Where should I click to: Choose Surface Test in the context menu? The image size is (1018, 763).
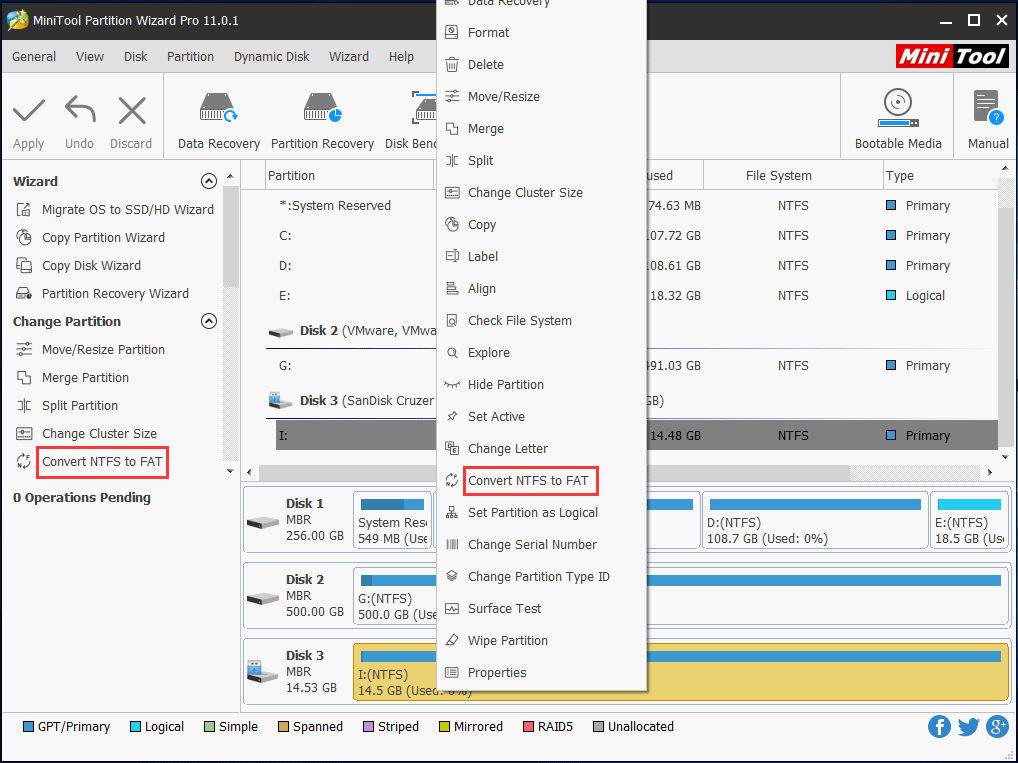coord(541,608)
